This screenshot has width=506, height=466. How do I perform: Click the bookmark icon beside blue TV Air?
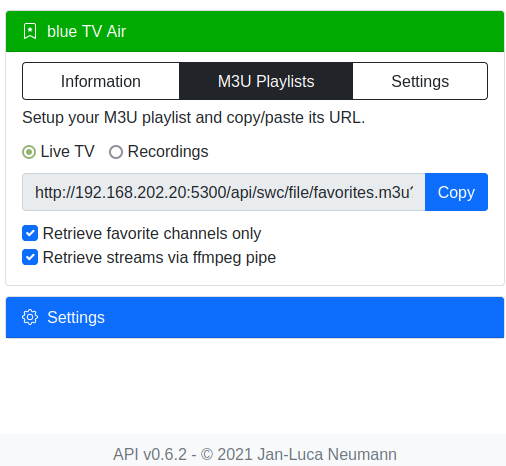30,31
